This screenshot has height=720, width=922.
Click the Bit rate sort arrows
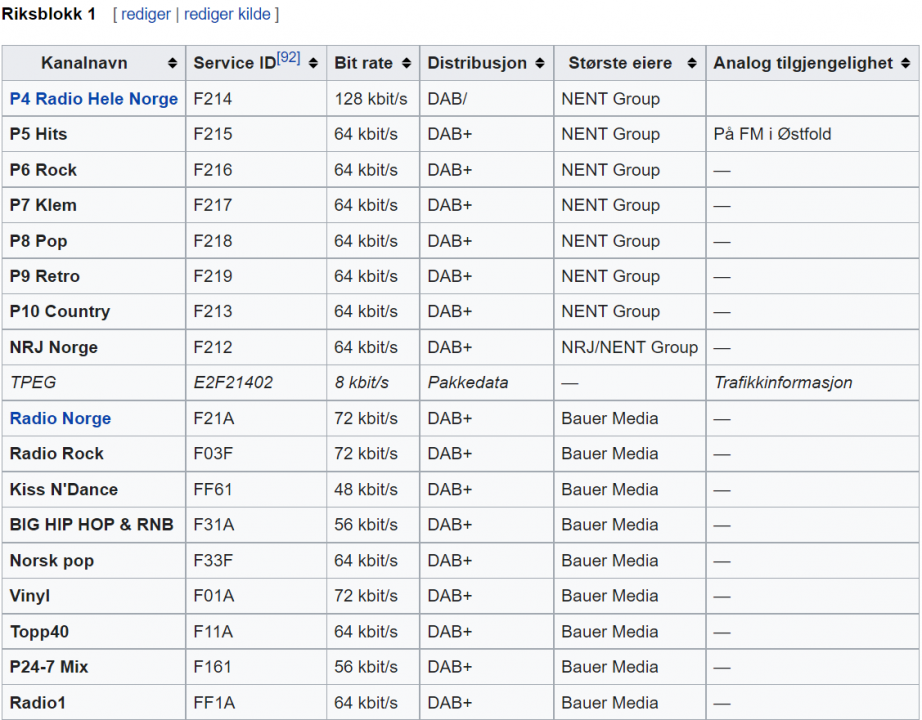click(406, 63)
